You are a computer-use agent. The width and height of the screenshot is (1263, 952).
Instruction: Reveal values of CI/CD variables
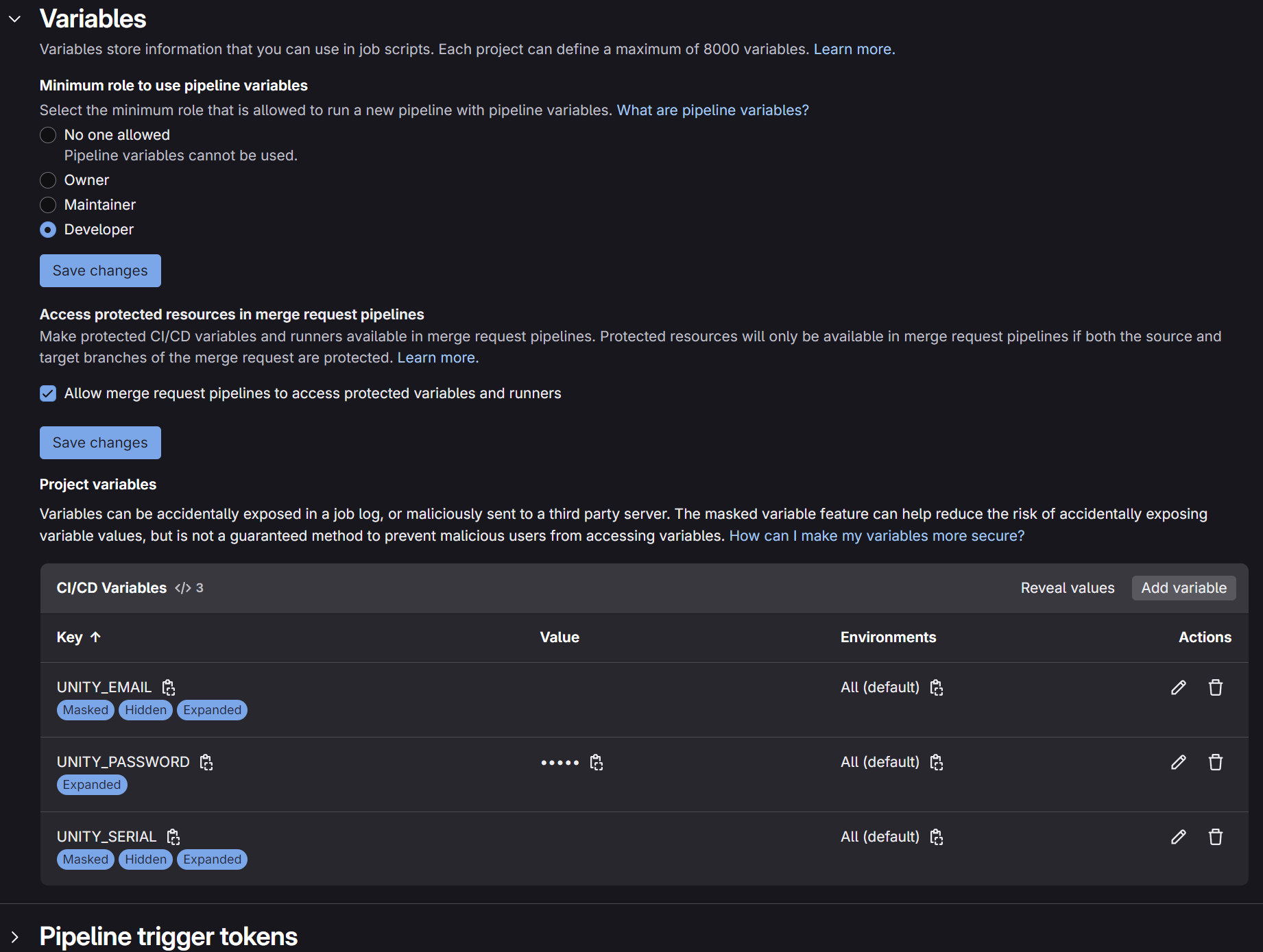(x=1067, y=588)
